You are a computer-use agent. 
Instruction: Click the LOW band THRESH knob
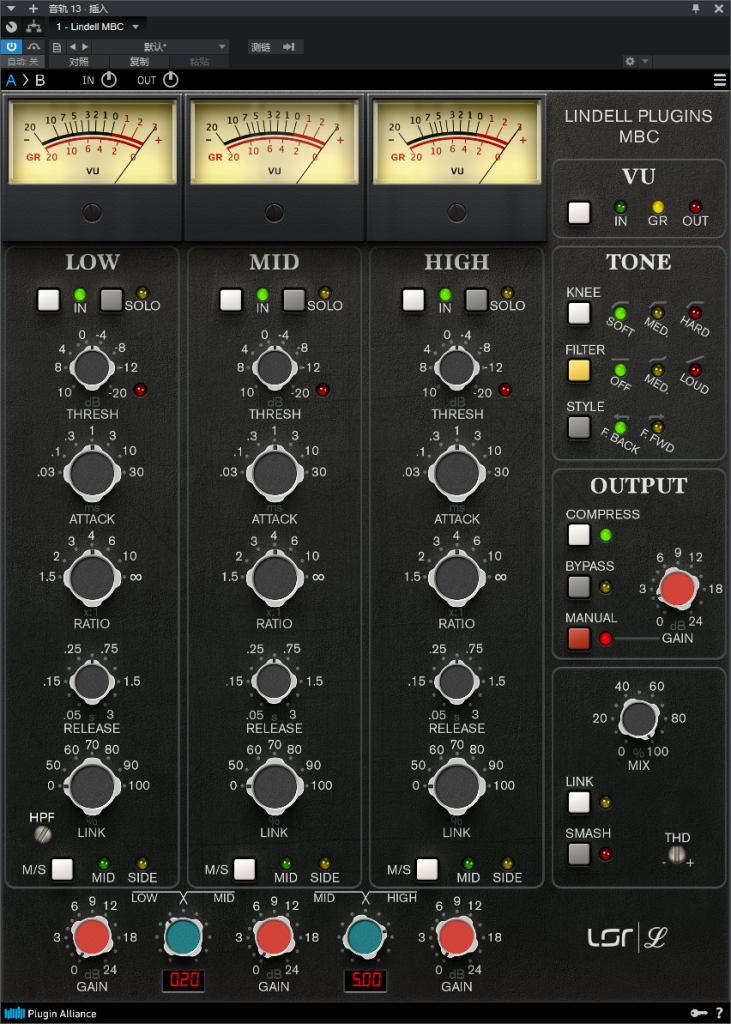tap(92, 368)
